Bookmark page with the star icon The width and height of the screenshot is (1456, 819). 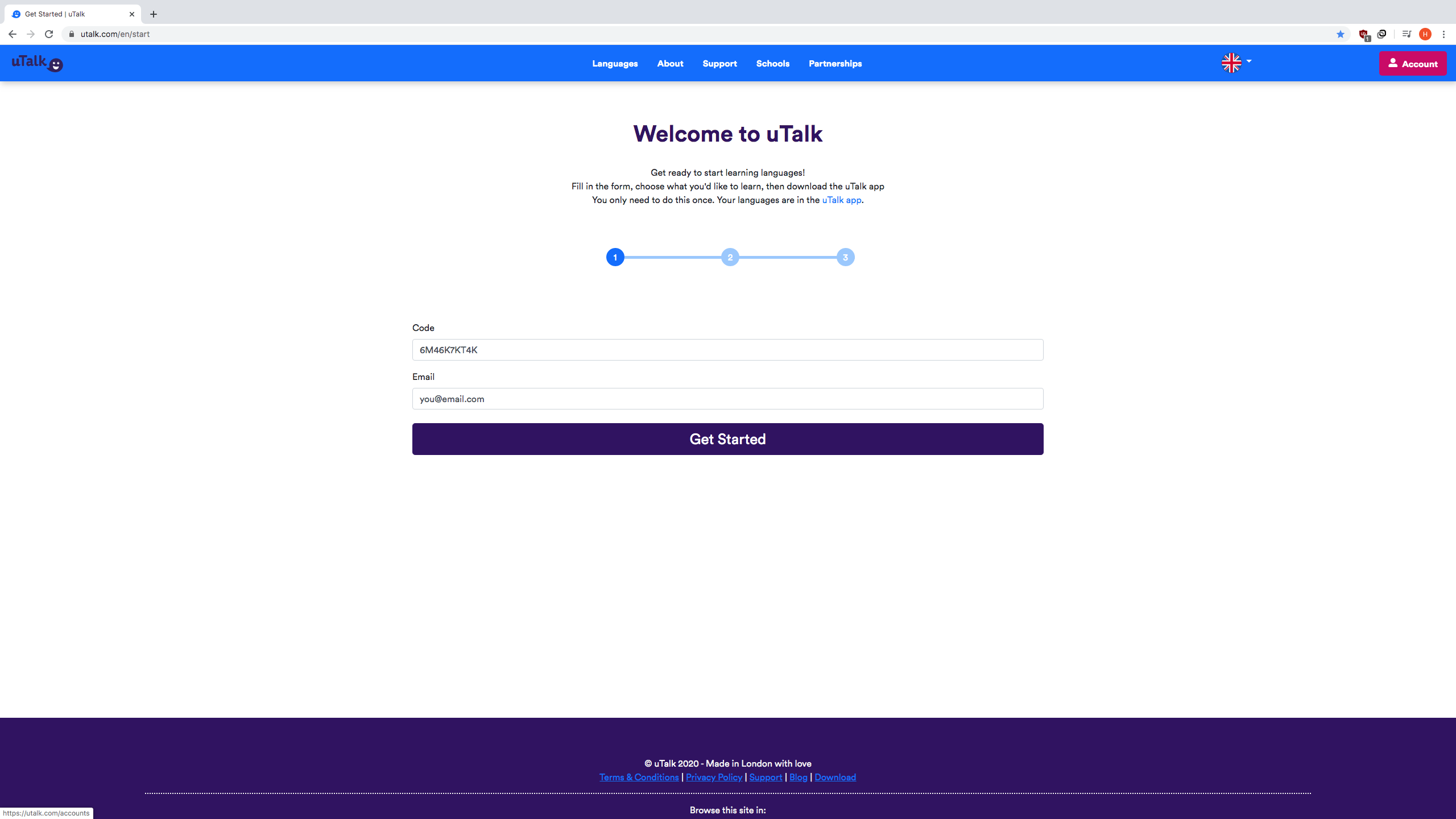coord(1341,34)
